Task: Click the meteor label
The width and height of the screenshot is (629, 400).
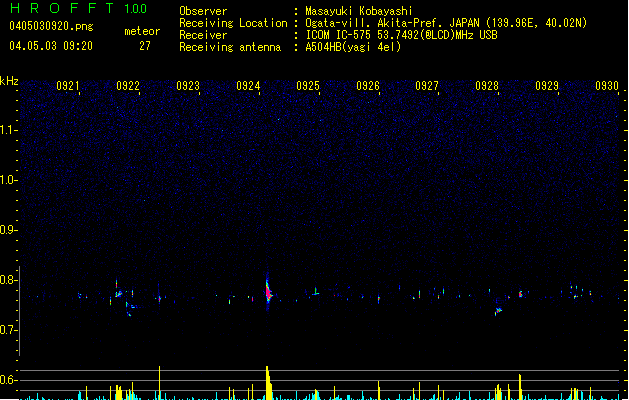Action: [142, 31]
